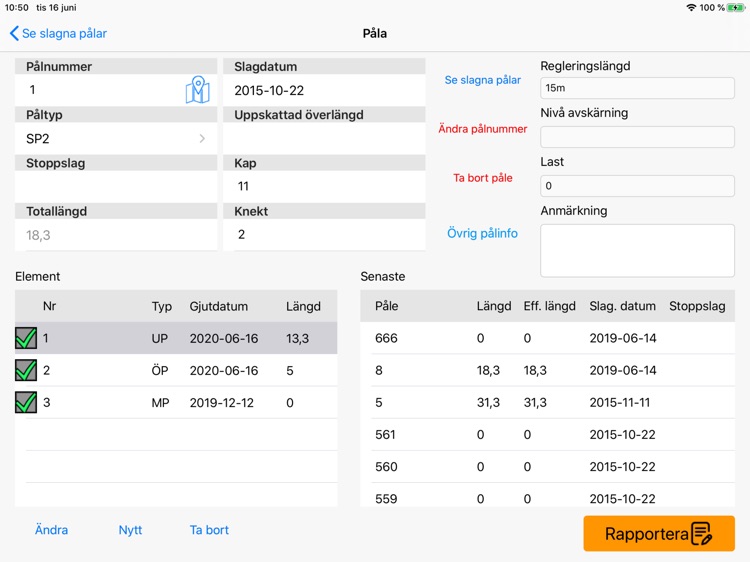Click the 'Slag. datum' column header
Screen dimensions: 750x562
tap(622, 306)
